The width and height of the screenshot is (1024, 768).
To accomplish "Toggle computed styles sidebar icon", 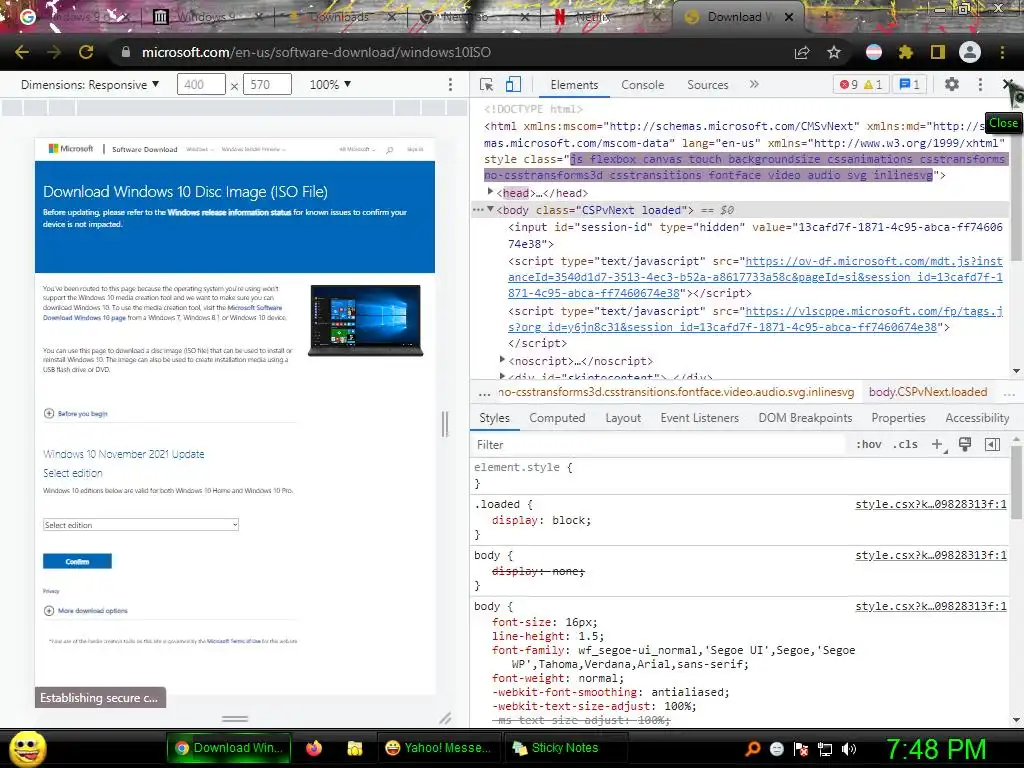I will pyautogui.click(x=992, y=445).
